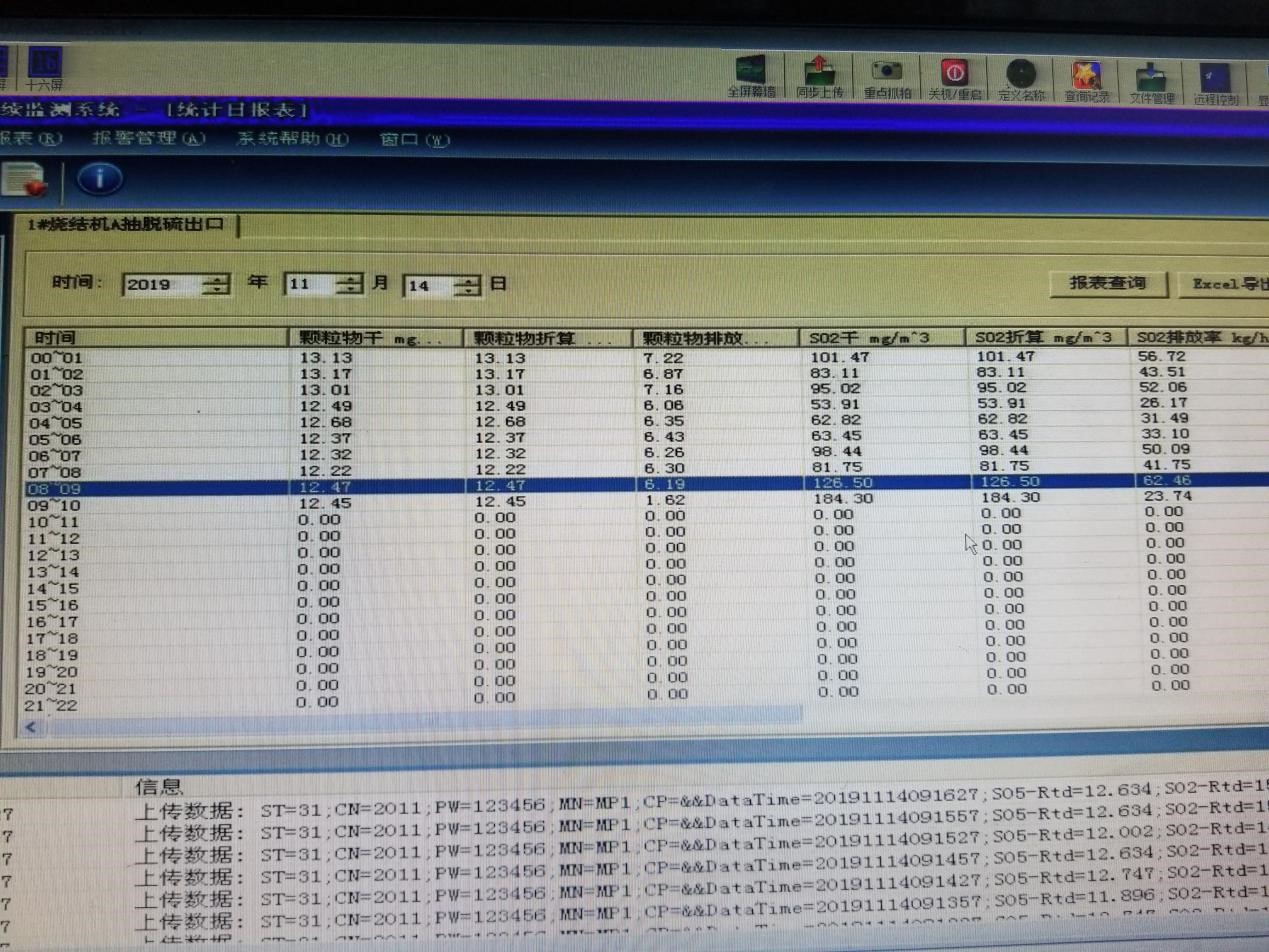Click the 全屏幕墙 full-screen wall icon

[x=756, y=73]
